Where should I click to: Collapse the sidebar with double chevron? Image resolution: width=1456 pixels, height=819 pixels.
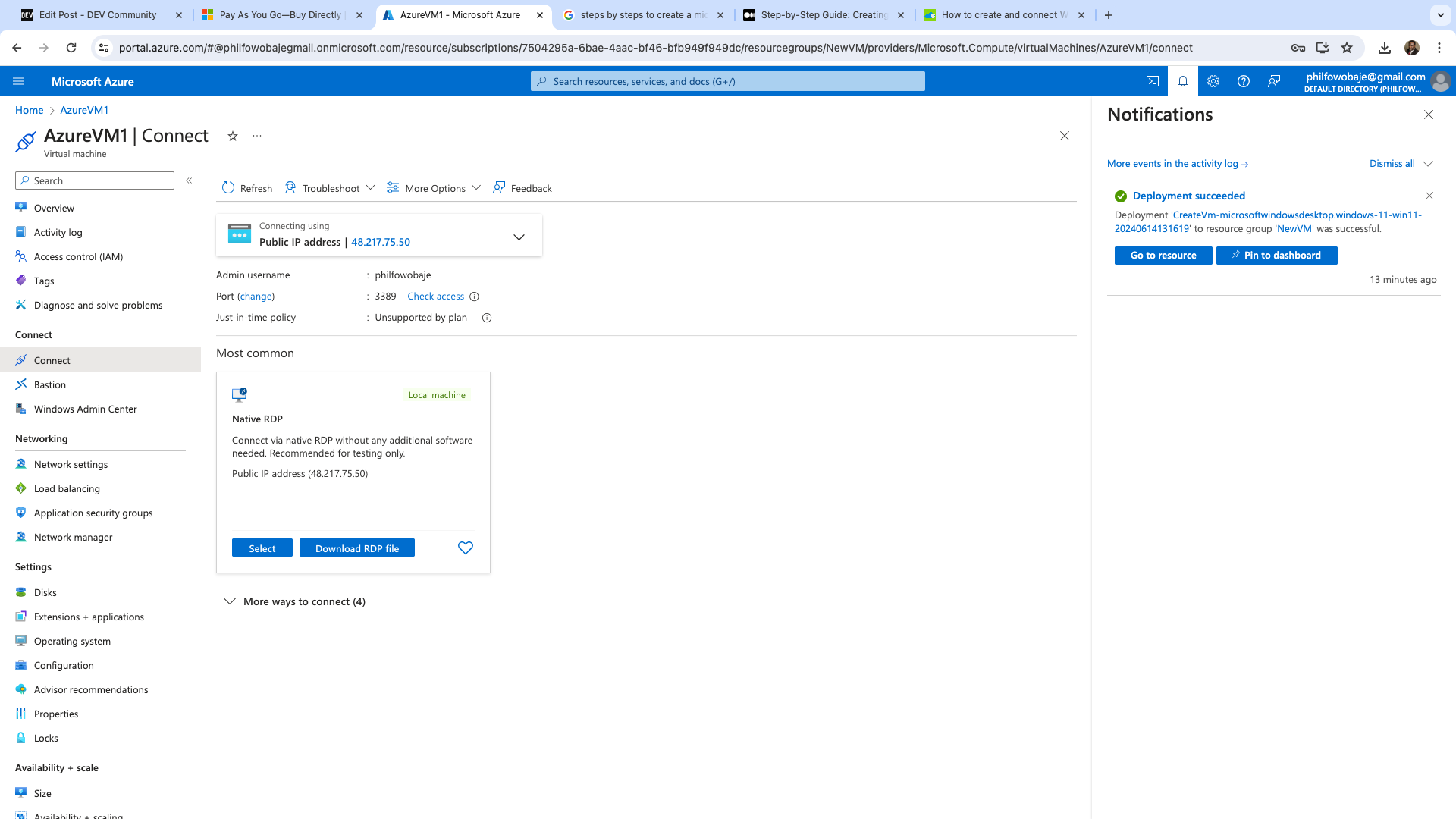pyautogui.click(x=189, y=180)
